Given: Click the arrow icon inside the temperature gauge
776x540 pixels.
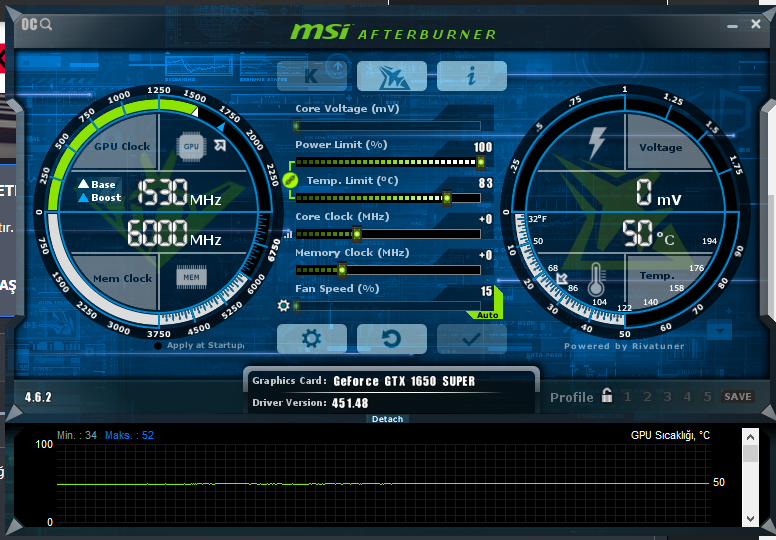Looking at the screenshot, I should (562, 279).
